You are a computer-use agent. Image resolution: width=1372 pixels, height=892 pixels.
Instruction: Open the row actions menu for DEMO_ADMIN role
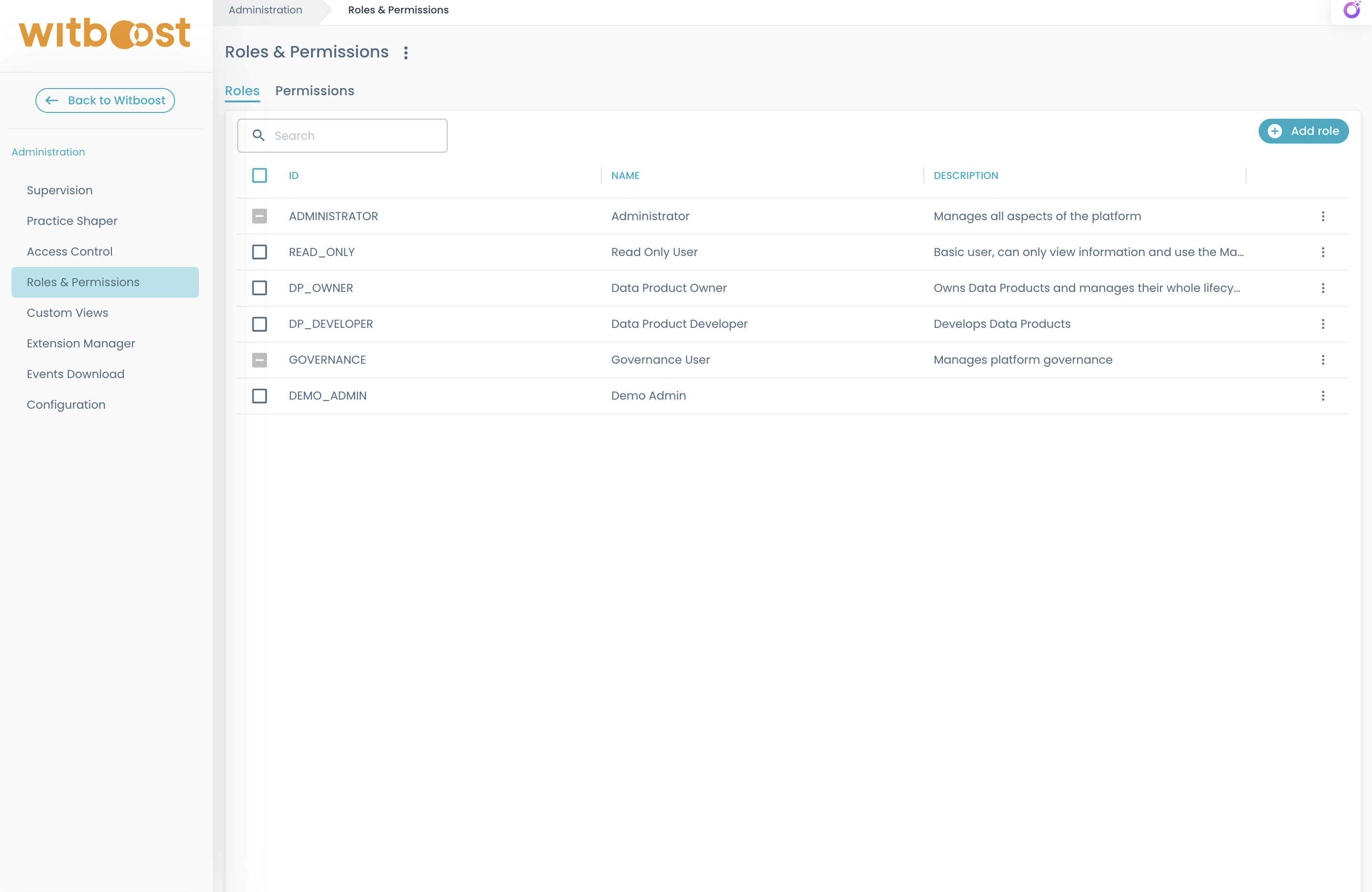pyautogui.click(x=1323, y=396)
